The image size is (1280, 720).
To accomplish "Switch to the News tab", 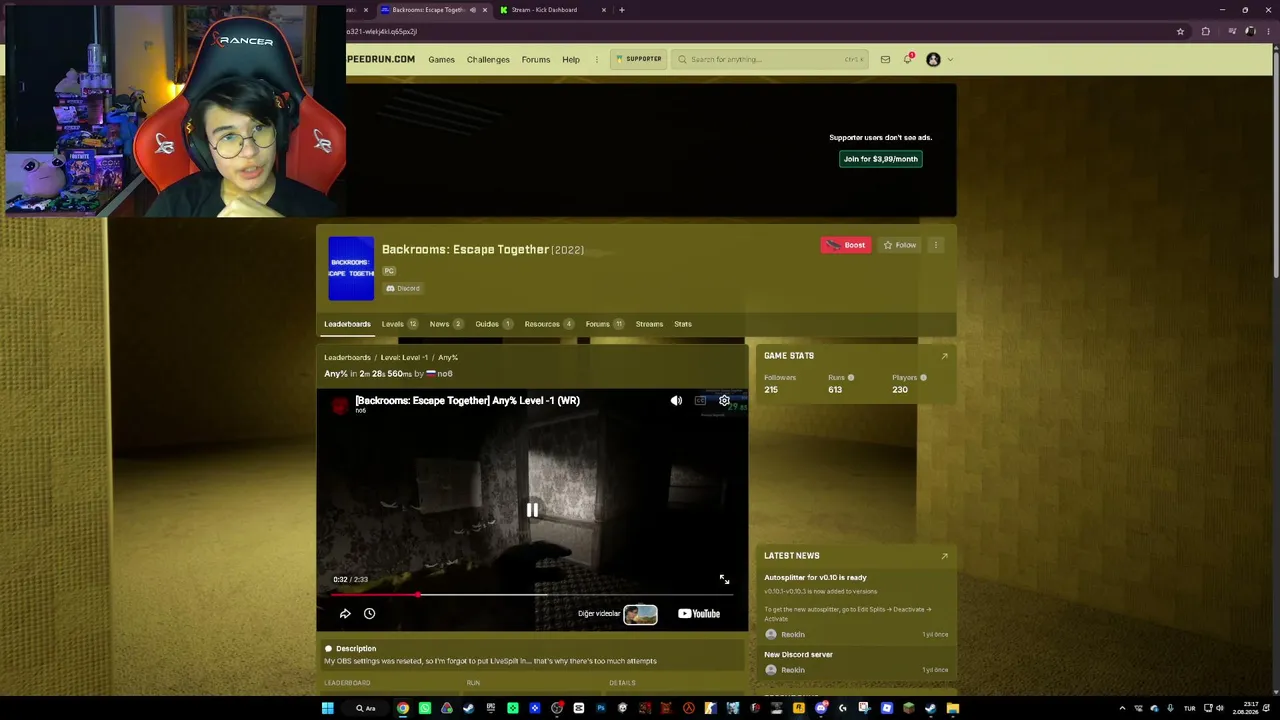I will (446, 324).
